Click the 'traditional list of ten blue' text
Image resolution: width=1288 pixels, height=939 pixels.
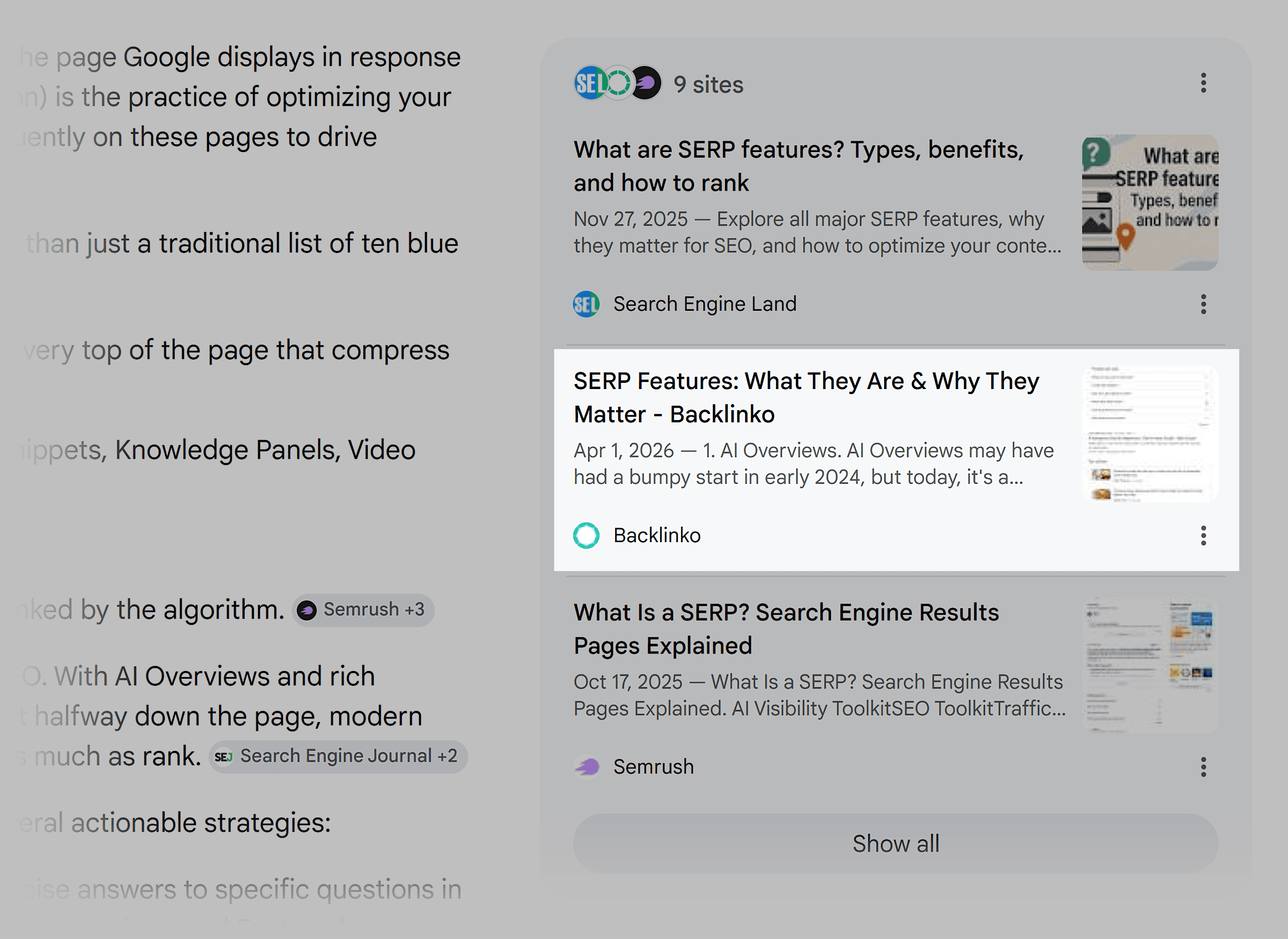pyautogui.click(x=309, y=243)
